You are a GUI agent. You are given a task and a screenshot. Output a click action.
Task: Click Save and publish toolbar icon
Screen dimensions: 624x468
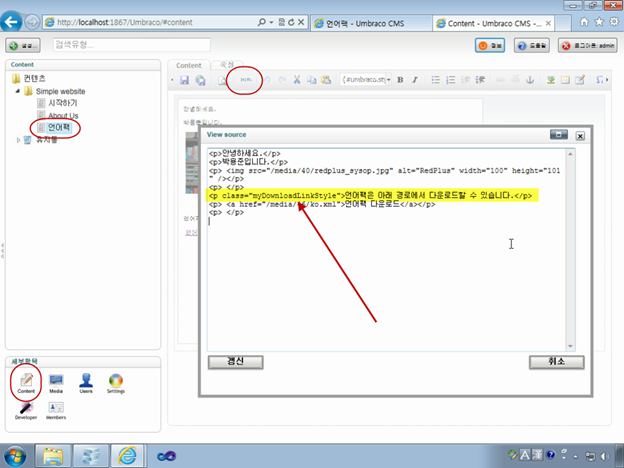pos(200,80)
